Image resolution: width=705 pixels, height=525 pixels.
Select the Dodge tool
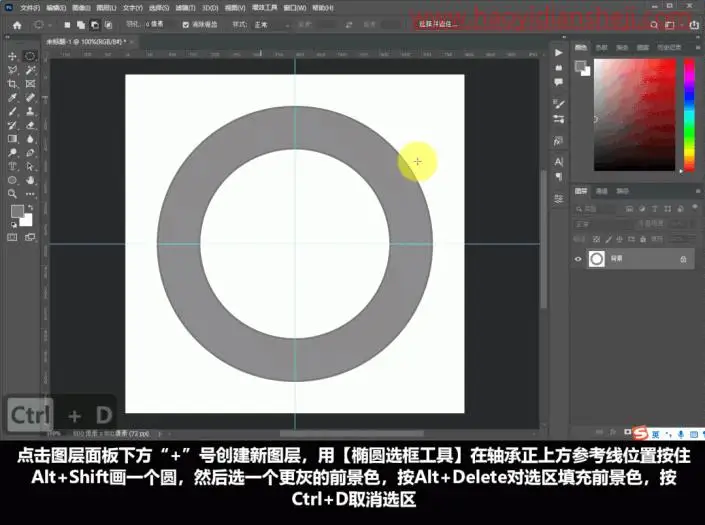pyautogui.click(x=12, y=153)
